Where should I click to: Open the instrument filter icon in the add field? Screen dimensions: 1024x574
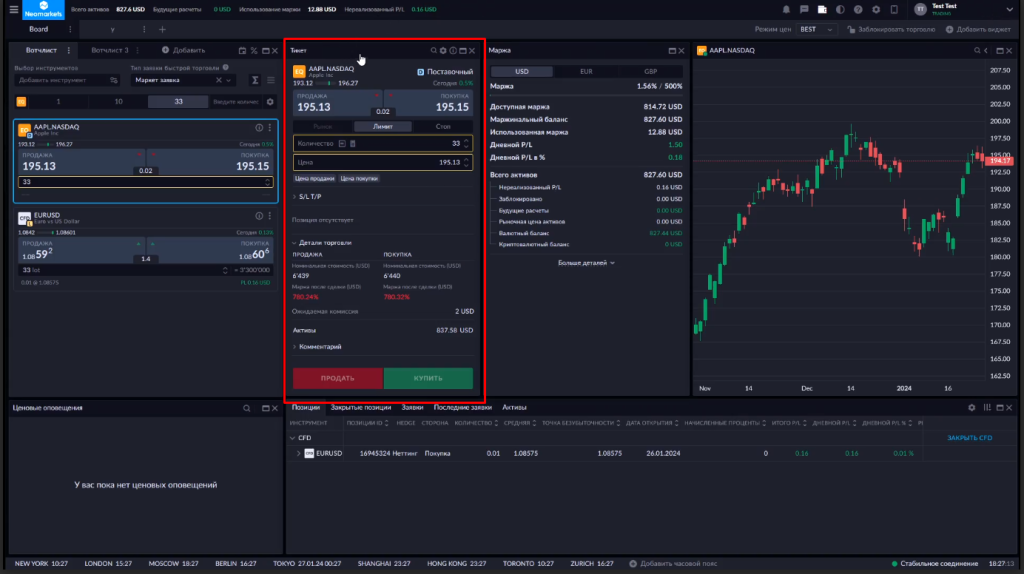pyautogui.click(x=114, y=80)
